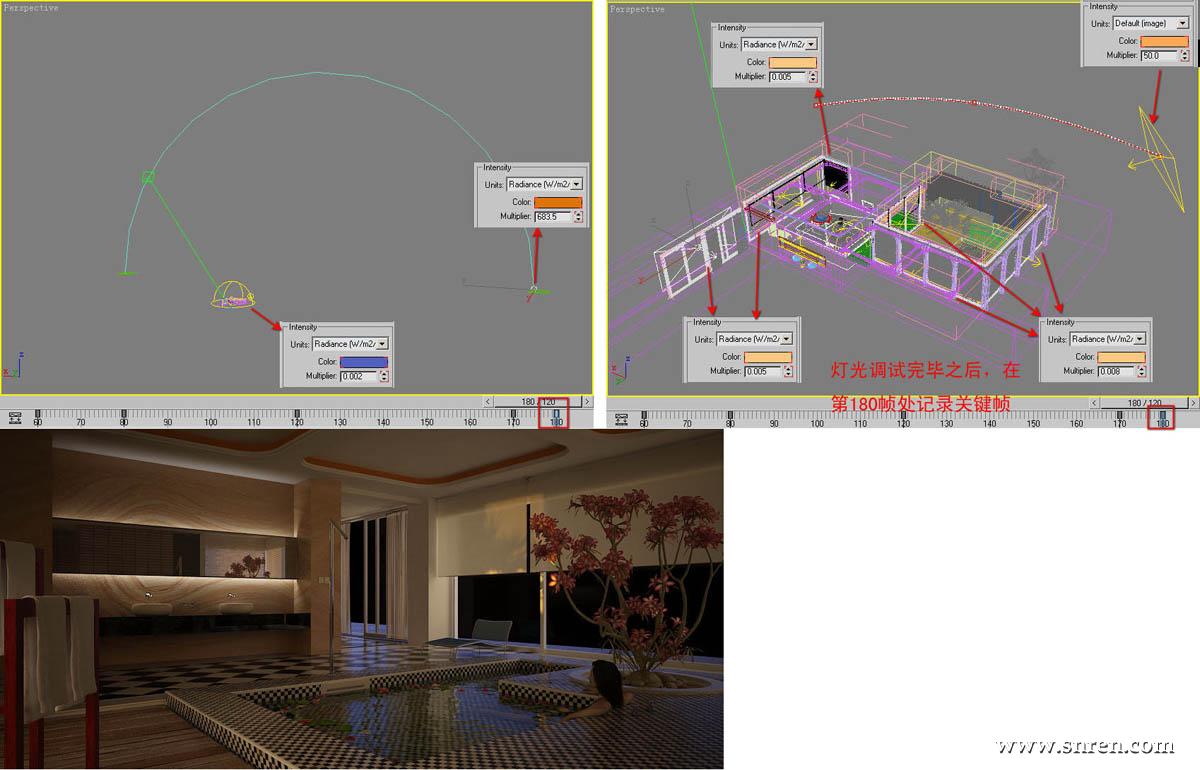Screen dimensions: 1200x770
Task: Click the spinner in the lower 0.005 panel
Action: coord(787,371)
